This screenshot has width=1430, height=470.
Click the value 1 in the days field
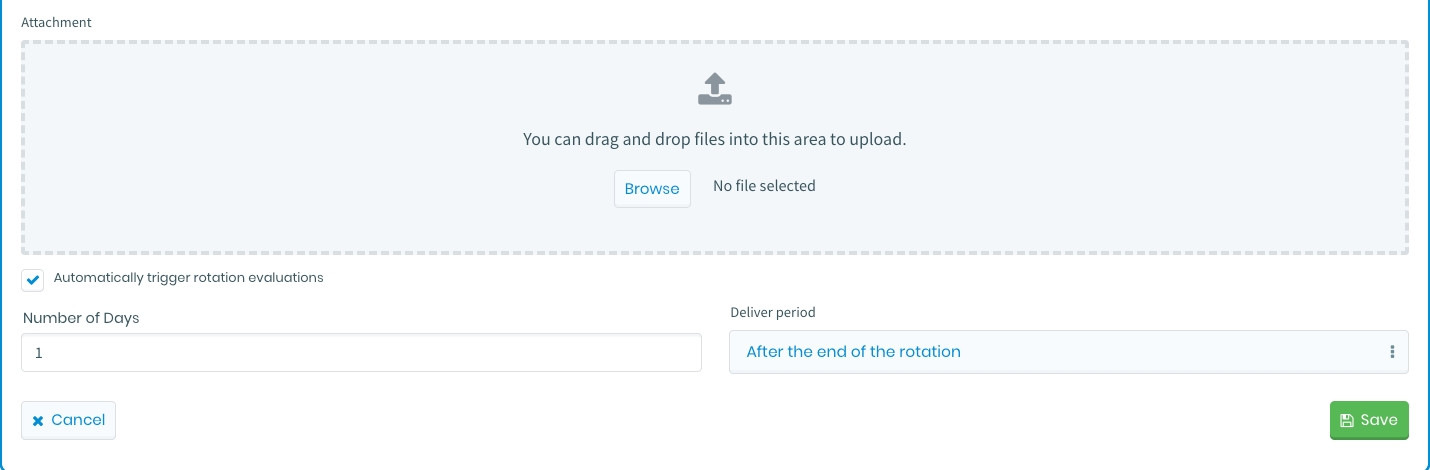39,353
